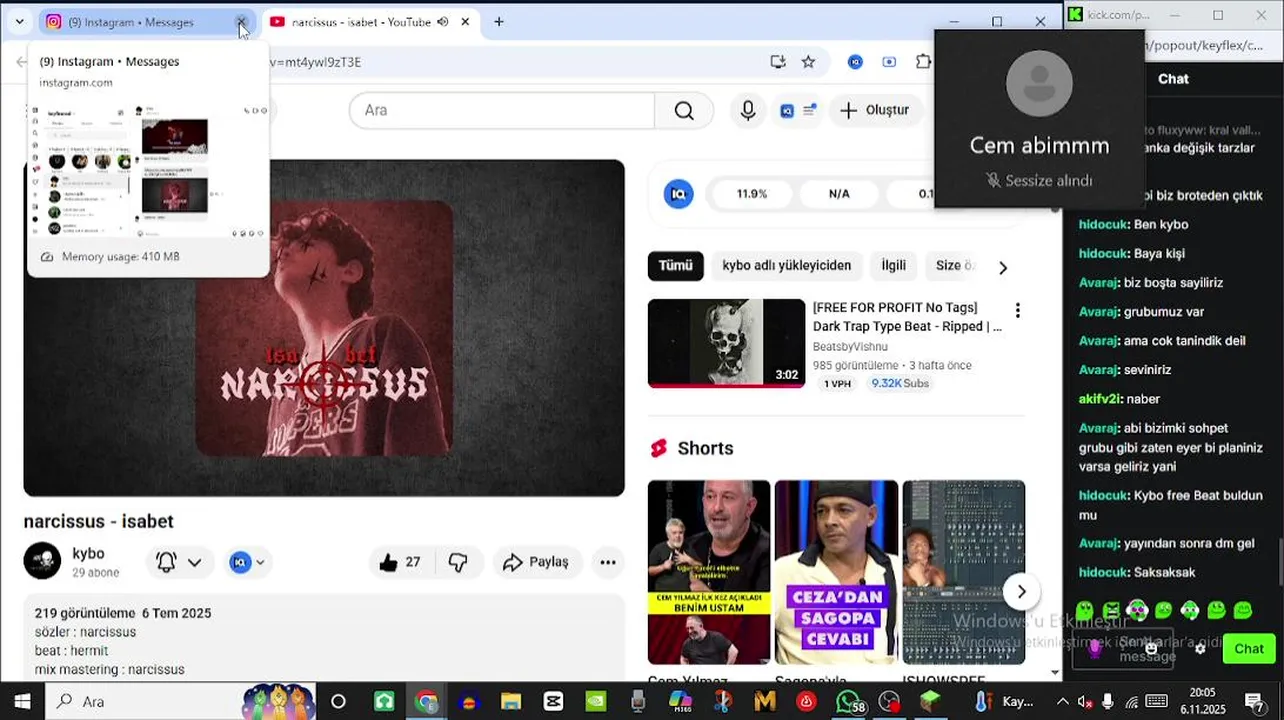Image resolution: width=1284 pixels, height=720 pixels.
Task: Dislike the narcissus - isabet video
Action: coord(458,562)
